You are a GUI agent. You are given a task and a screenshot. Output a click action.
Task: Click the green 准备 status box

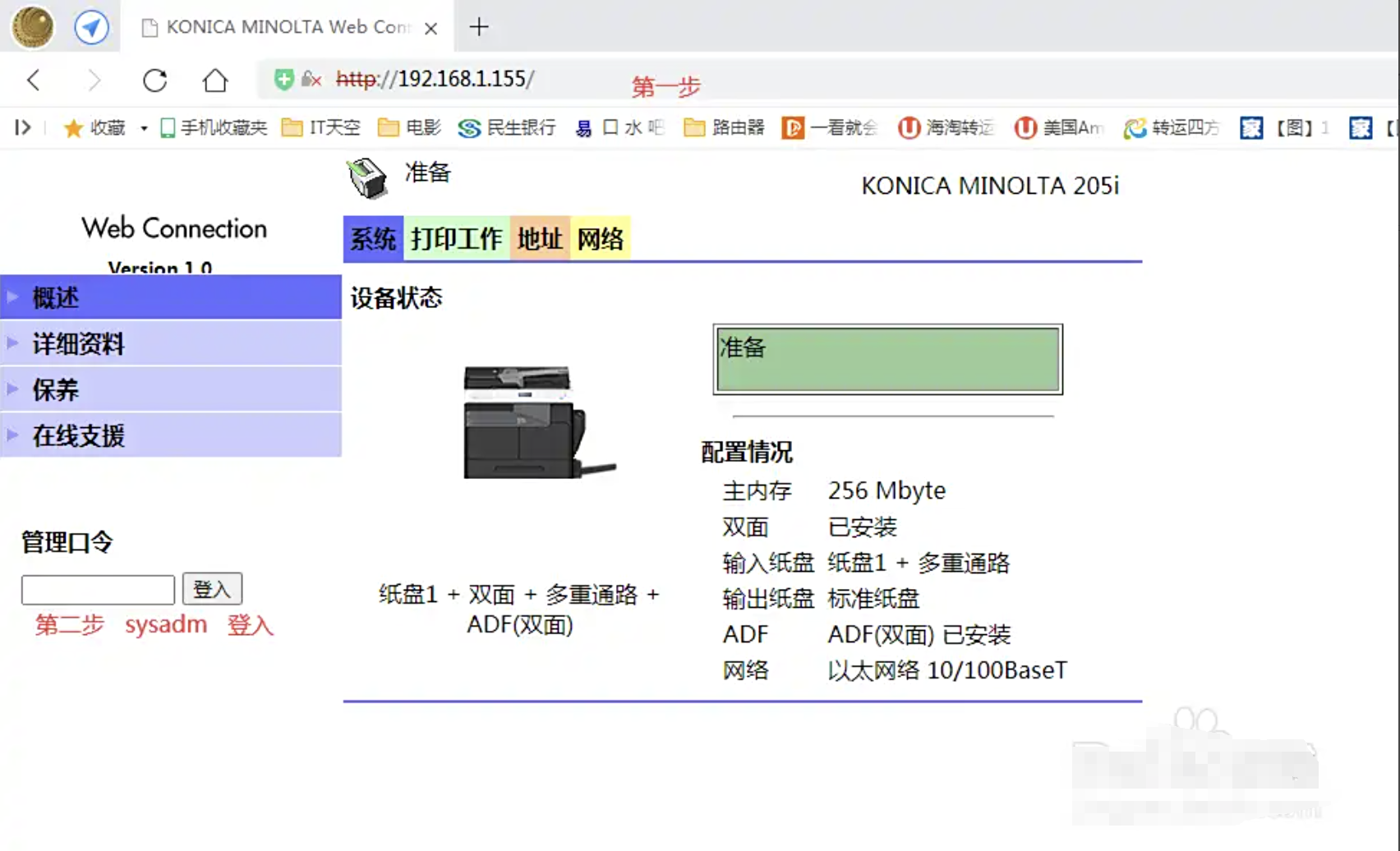(x=888, y=359)
